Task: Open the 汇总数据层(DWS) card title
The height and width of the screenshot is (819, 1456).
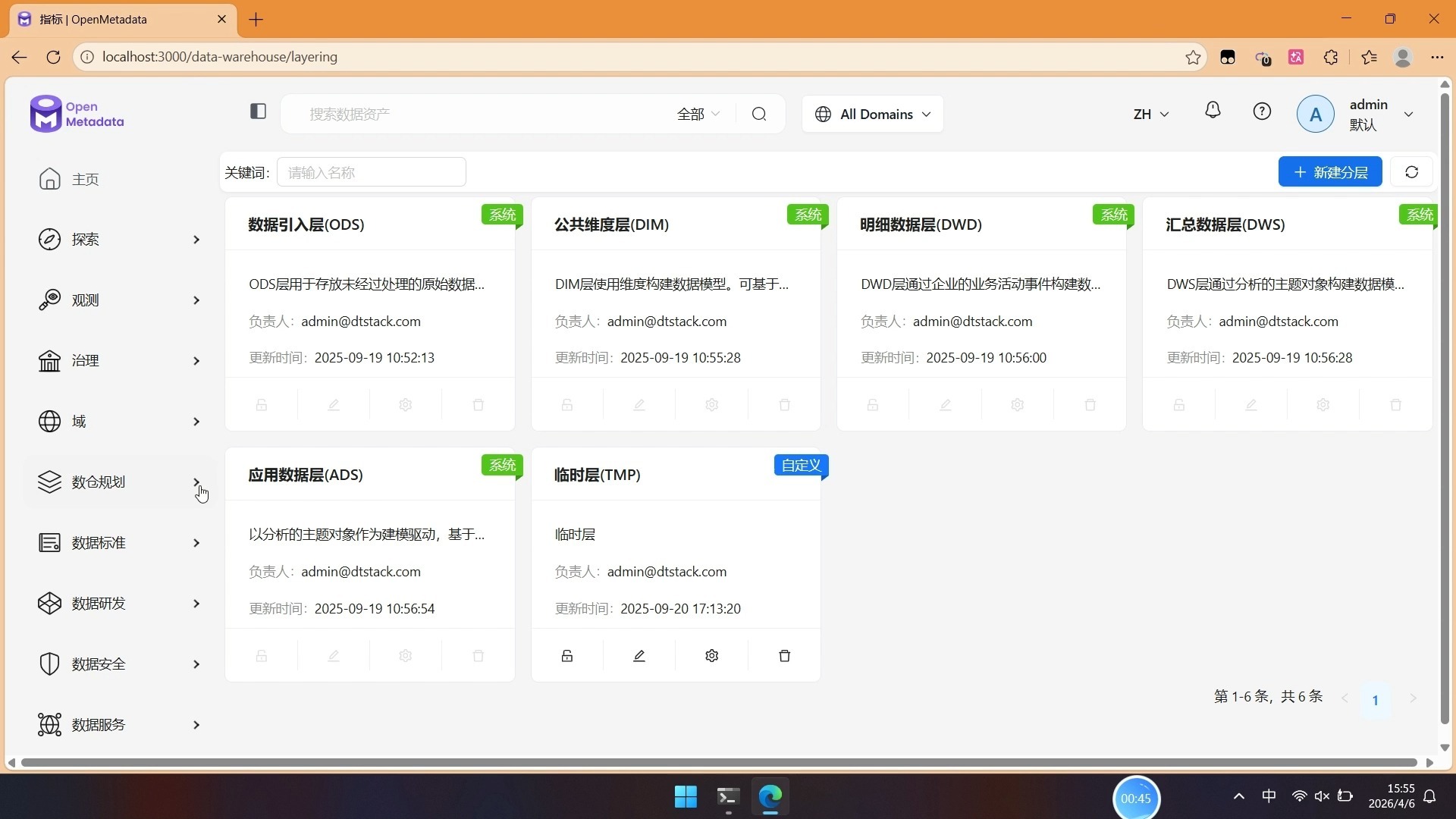Action: (1225, 224)
